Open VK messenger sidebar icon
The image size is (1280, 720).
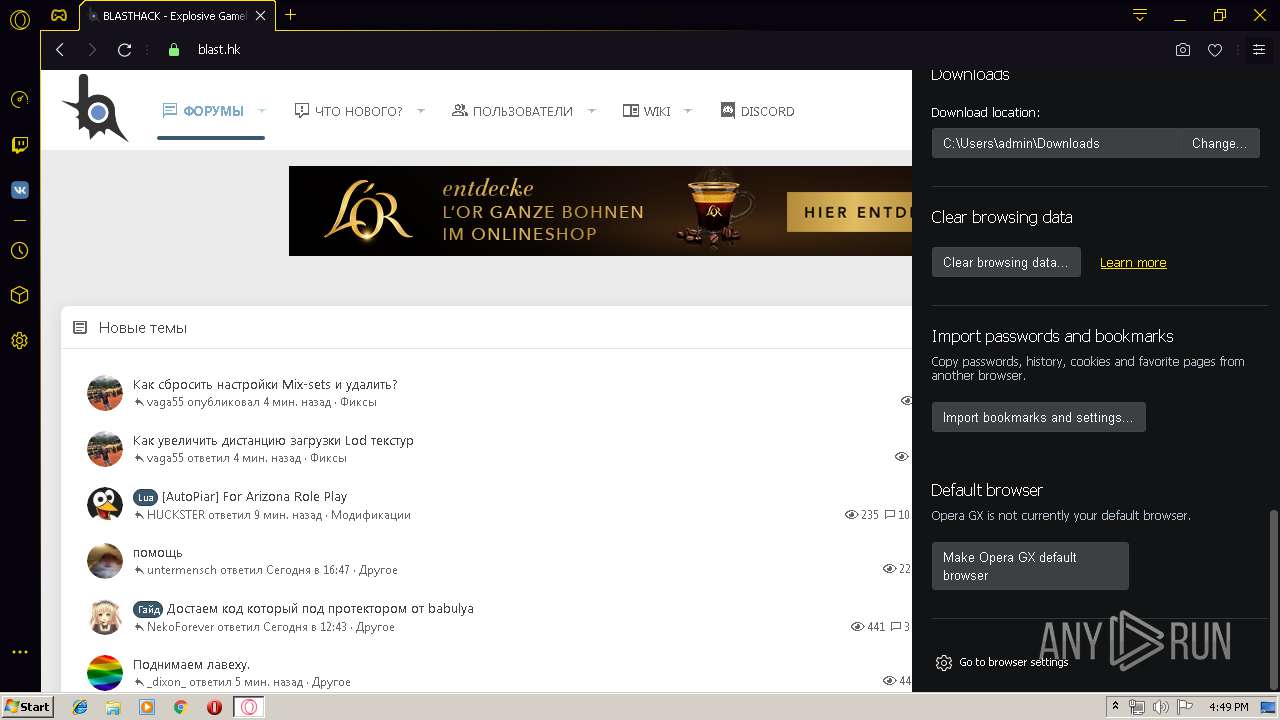pos(19,191)
